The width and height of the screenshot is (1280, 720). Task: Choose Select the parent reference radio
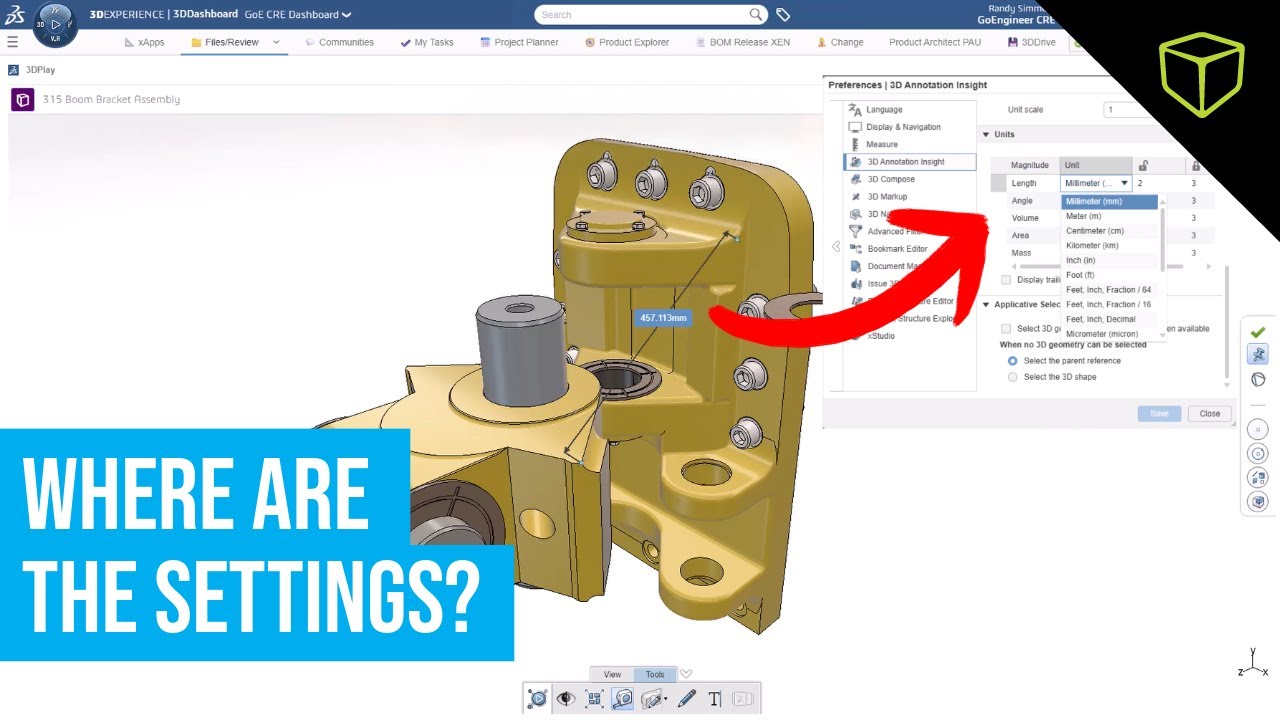[x=1013, y=360]
